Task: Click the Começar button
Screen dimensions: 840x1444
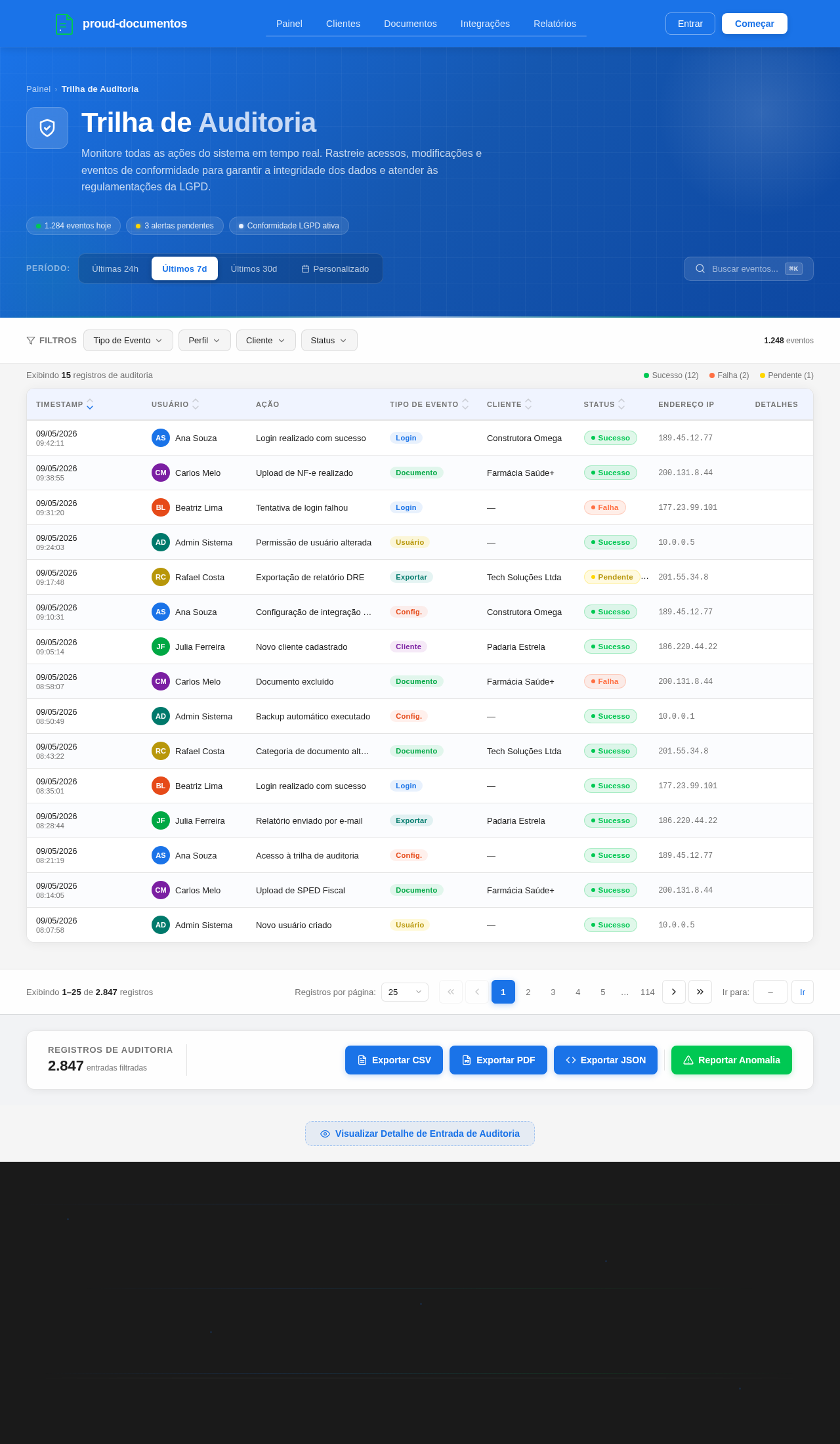Action: (x=755, y=24)
